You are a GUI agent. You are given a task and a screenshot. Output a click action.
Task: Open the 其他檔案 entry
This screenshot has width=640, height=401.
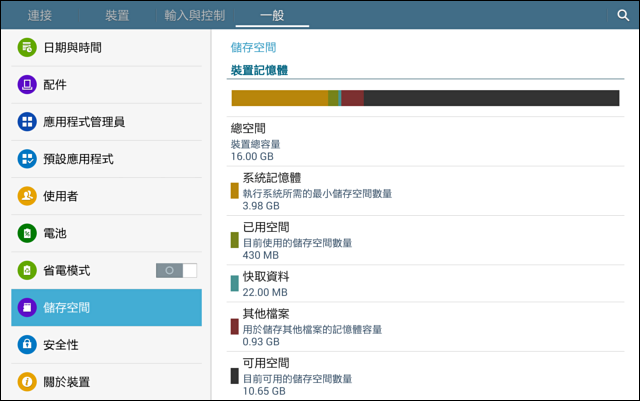click(x=426, y=327)
